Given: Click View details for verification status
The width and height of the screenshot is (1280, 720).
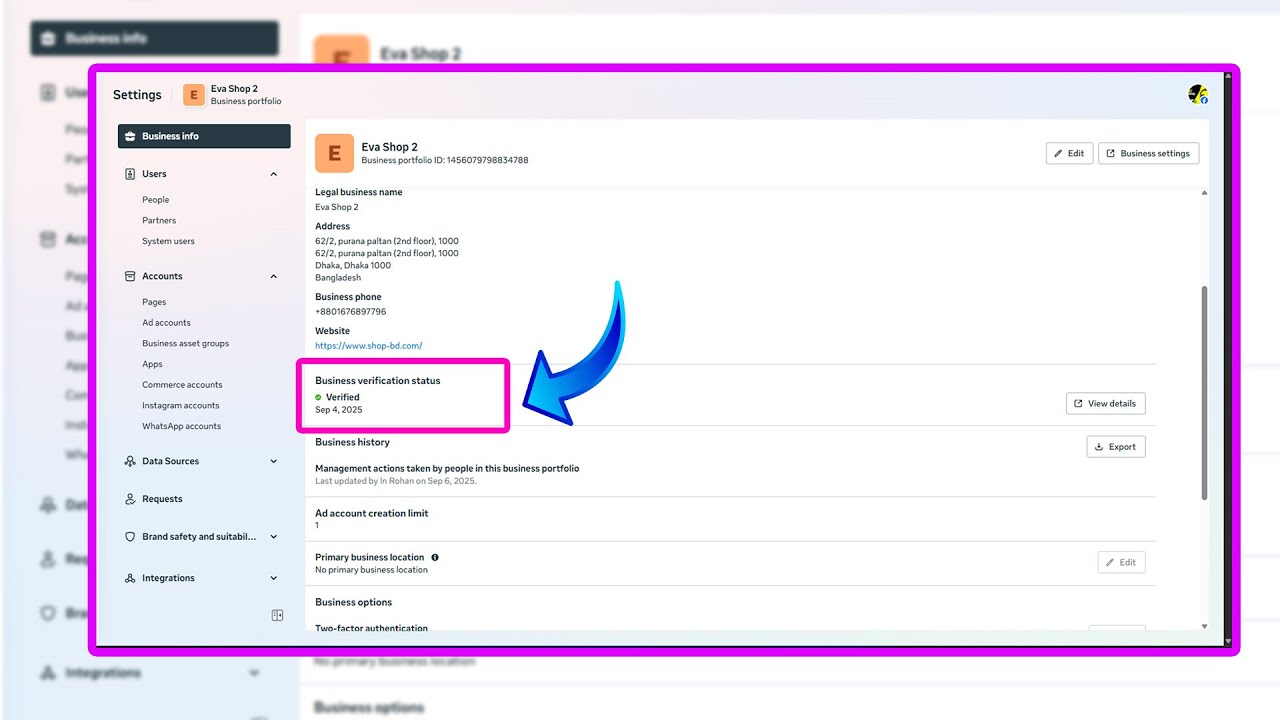Looking at the screenshot, I should pos(1105,403).
